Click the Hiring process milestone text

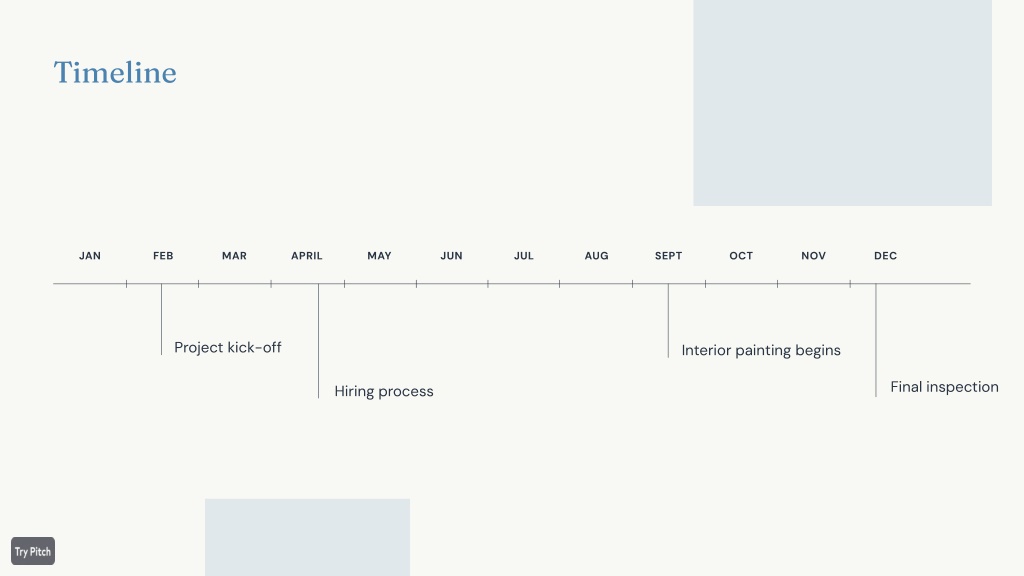pos(384,391)
